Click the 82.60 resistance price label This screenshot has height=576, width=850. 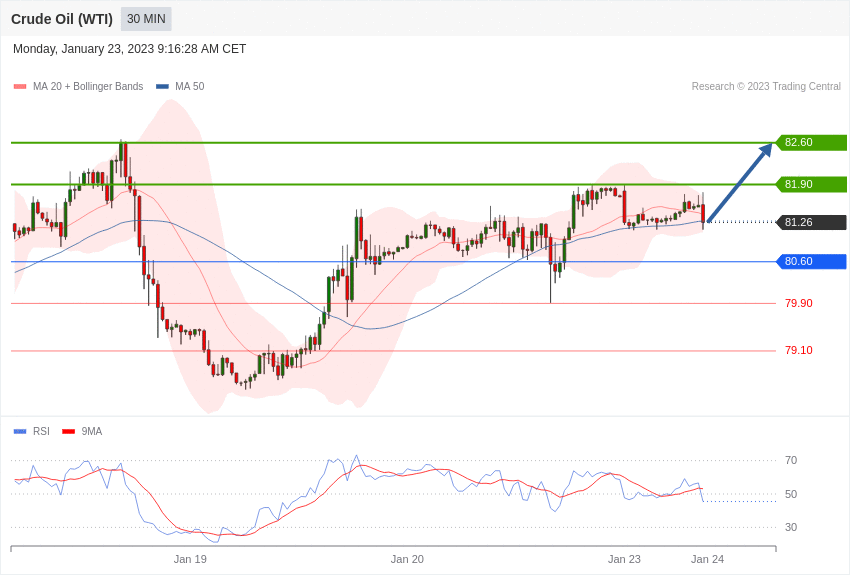(x=812, y=143)
